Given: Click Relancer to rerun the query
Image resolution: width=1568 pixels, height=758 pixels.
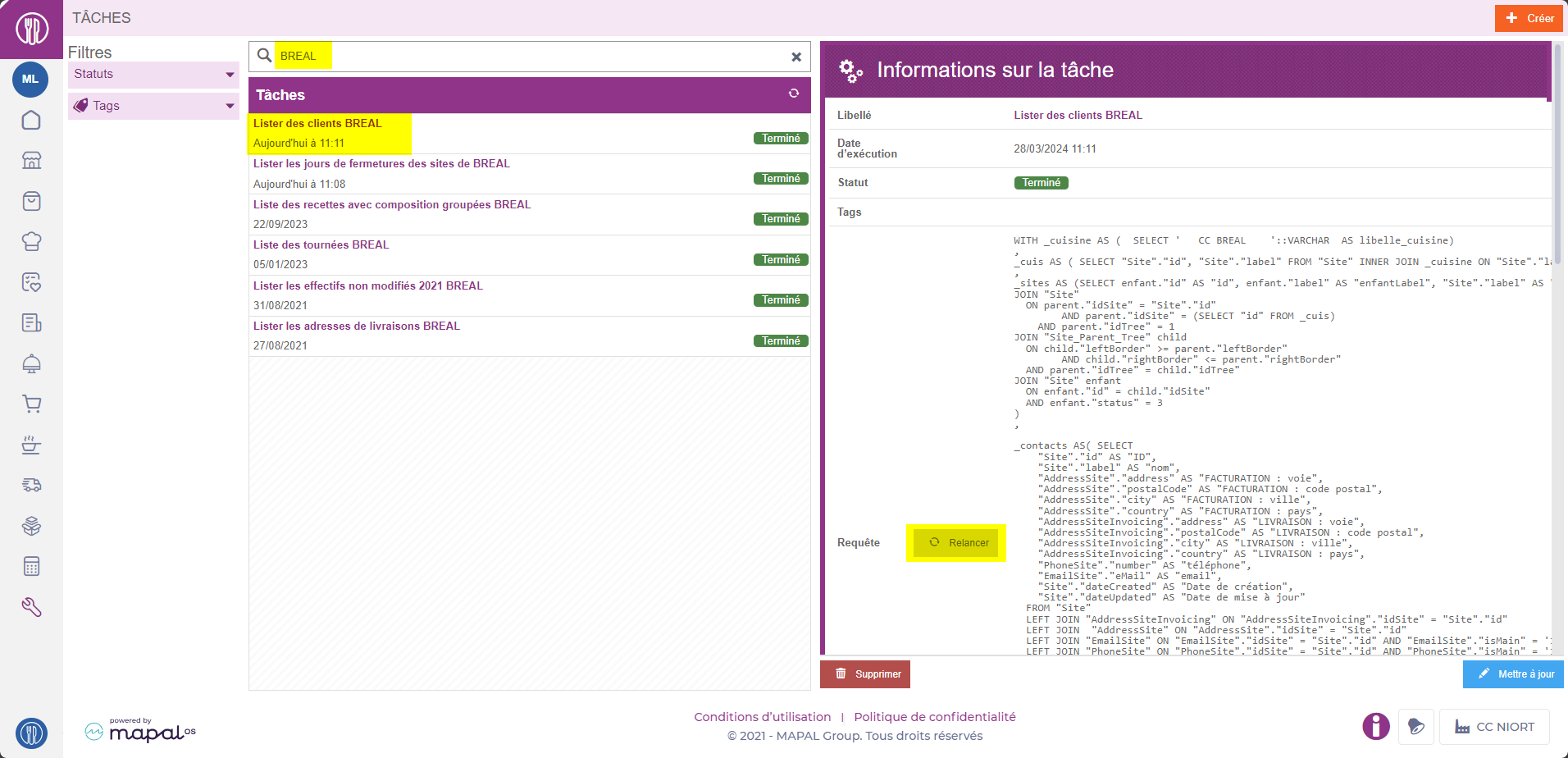Looking at the screenshot, I should click(958, 543).
